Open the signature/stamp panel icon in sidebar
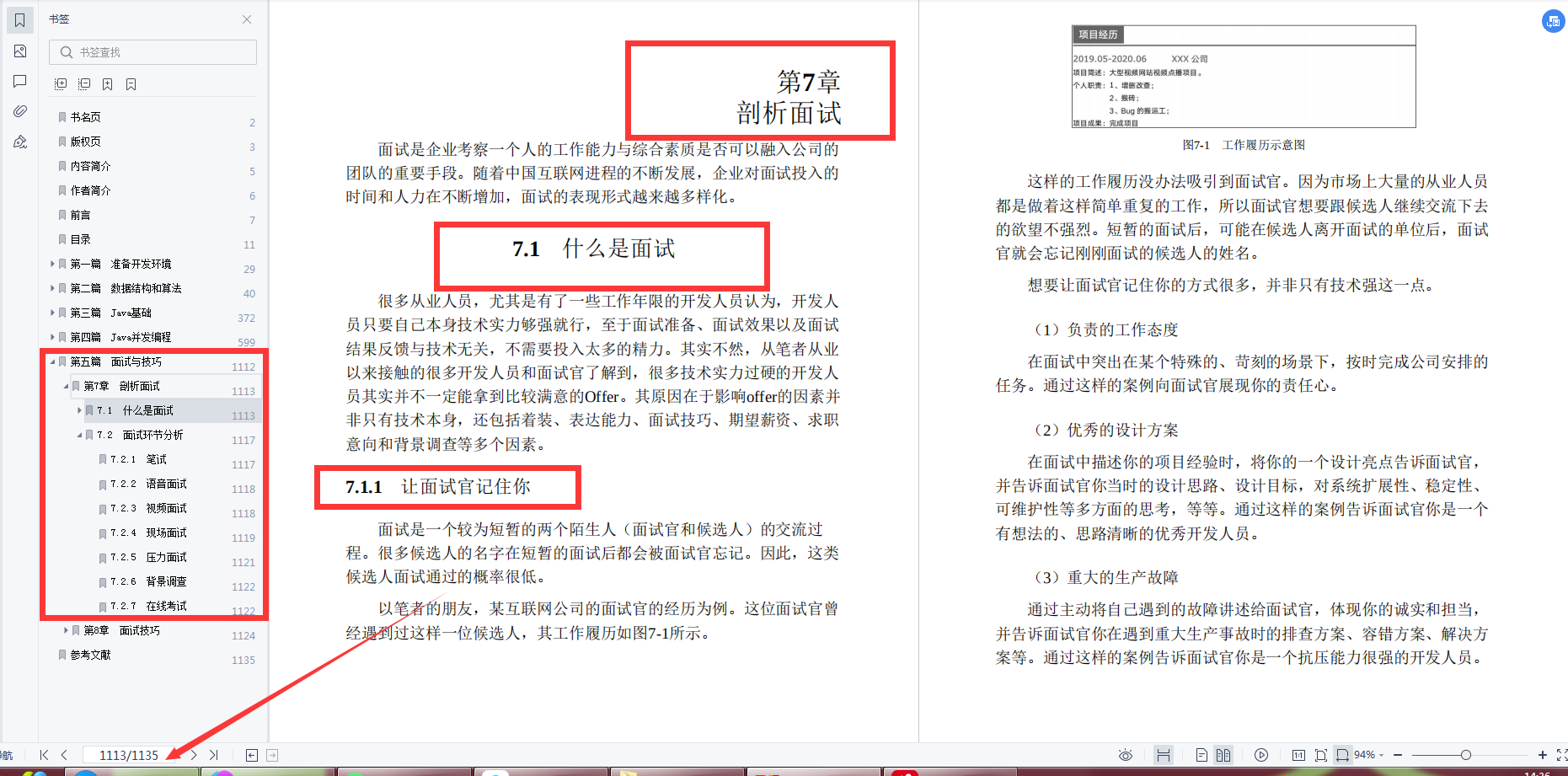Viewport: 1568px width, 776px height. coord(20,142)
